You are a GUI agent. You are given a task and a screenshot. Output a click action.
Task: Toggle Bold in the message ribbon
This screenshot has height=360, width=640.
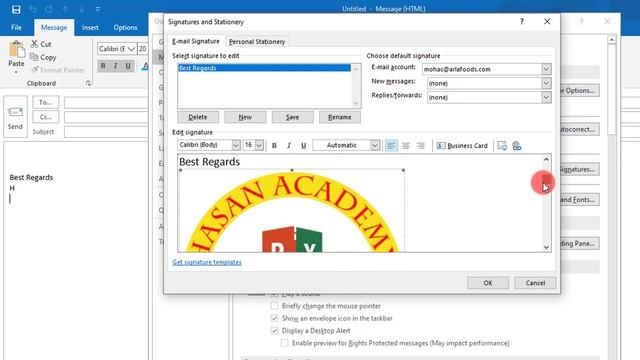(103, 66)
